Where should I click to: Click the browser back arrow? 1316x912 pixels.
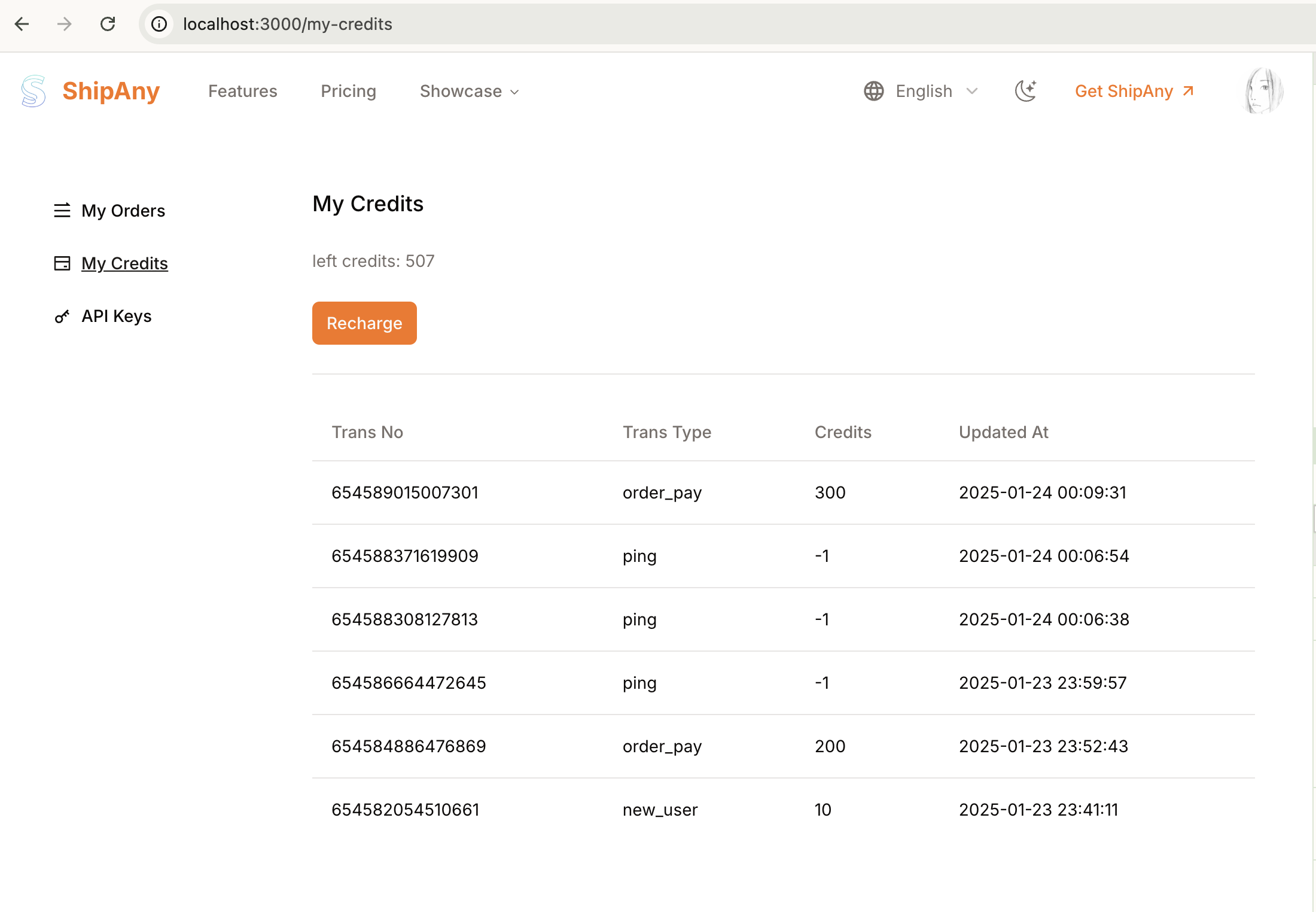pyautogui.click(x=22, y=24)
